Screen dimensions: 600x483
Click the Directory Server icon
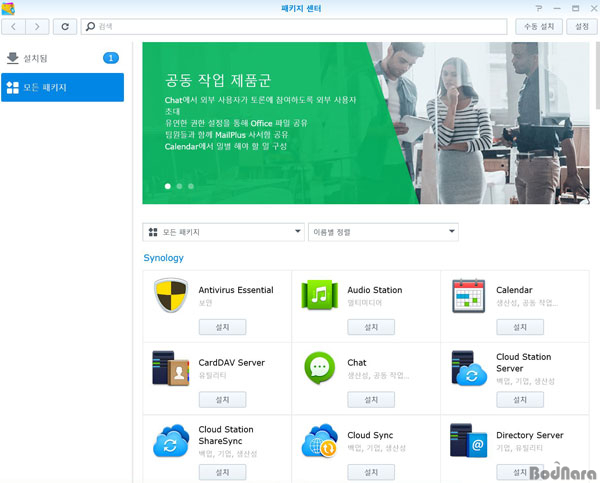468,441
